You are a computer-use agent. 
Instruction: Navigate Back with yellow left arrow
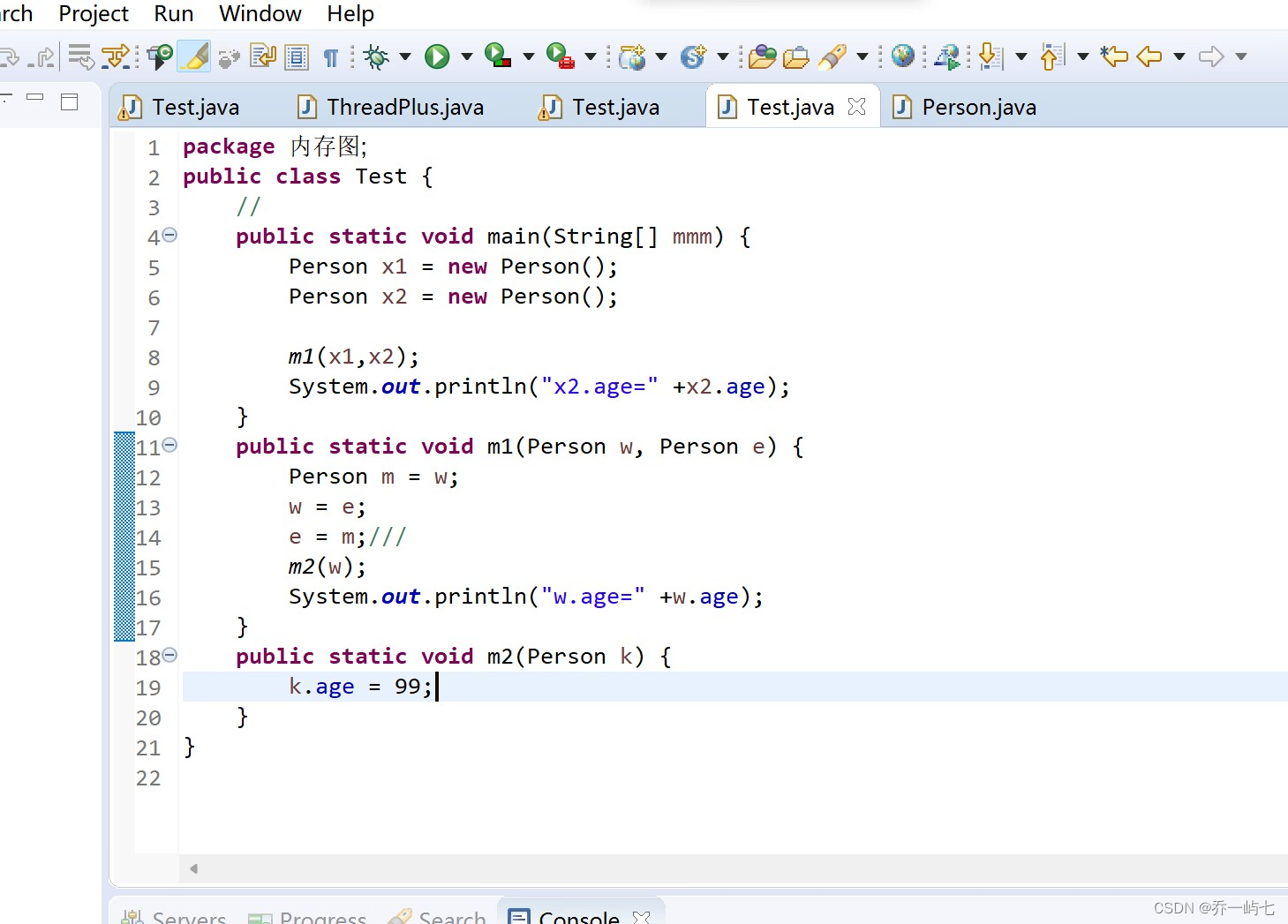tap(1149, 56)
